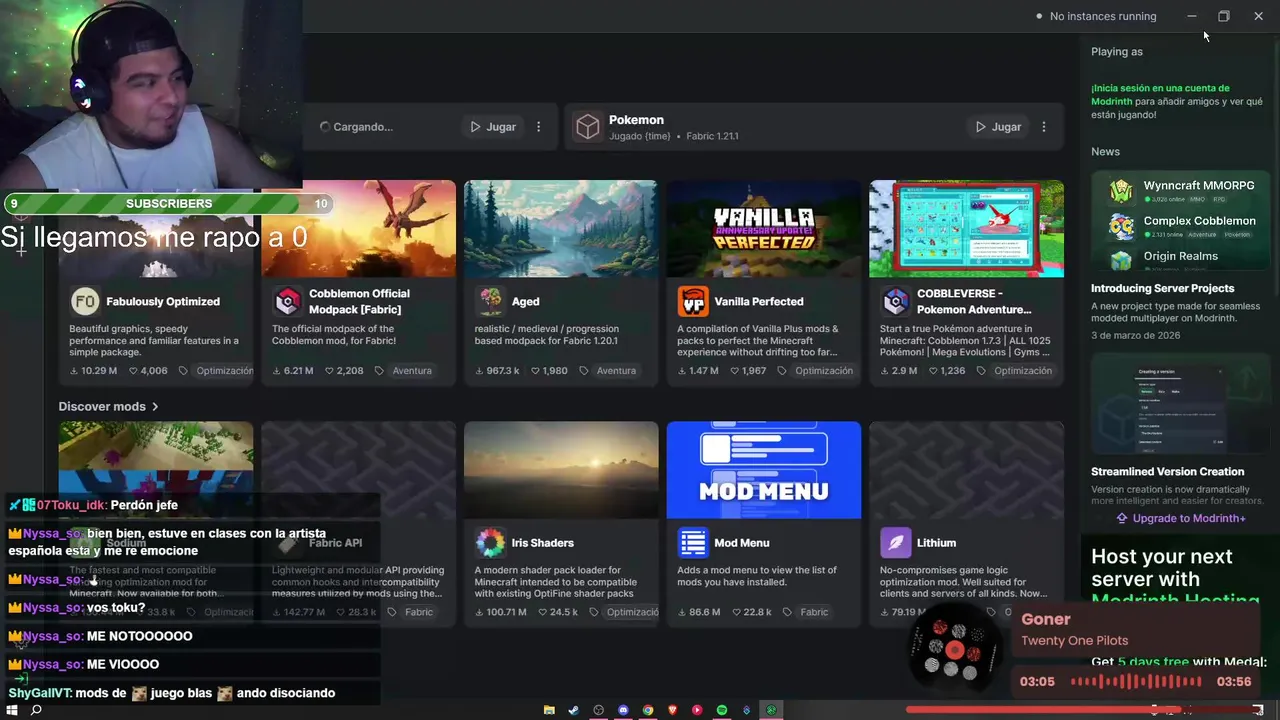Open the Wynncraft MMORPG server icon
1280x720 pixels.
point(1121,191)
